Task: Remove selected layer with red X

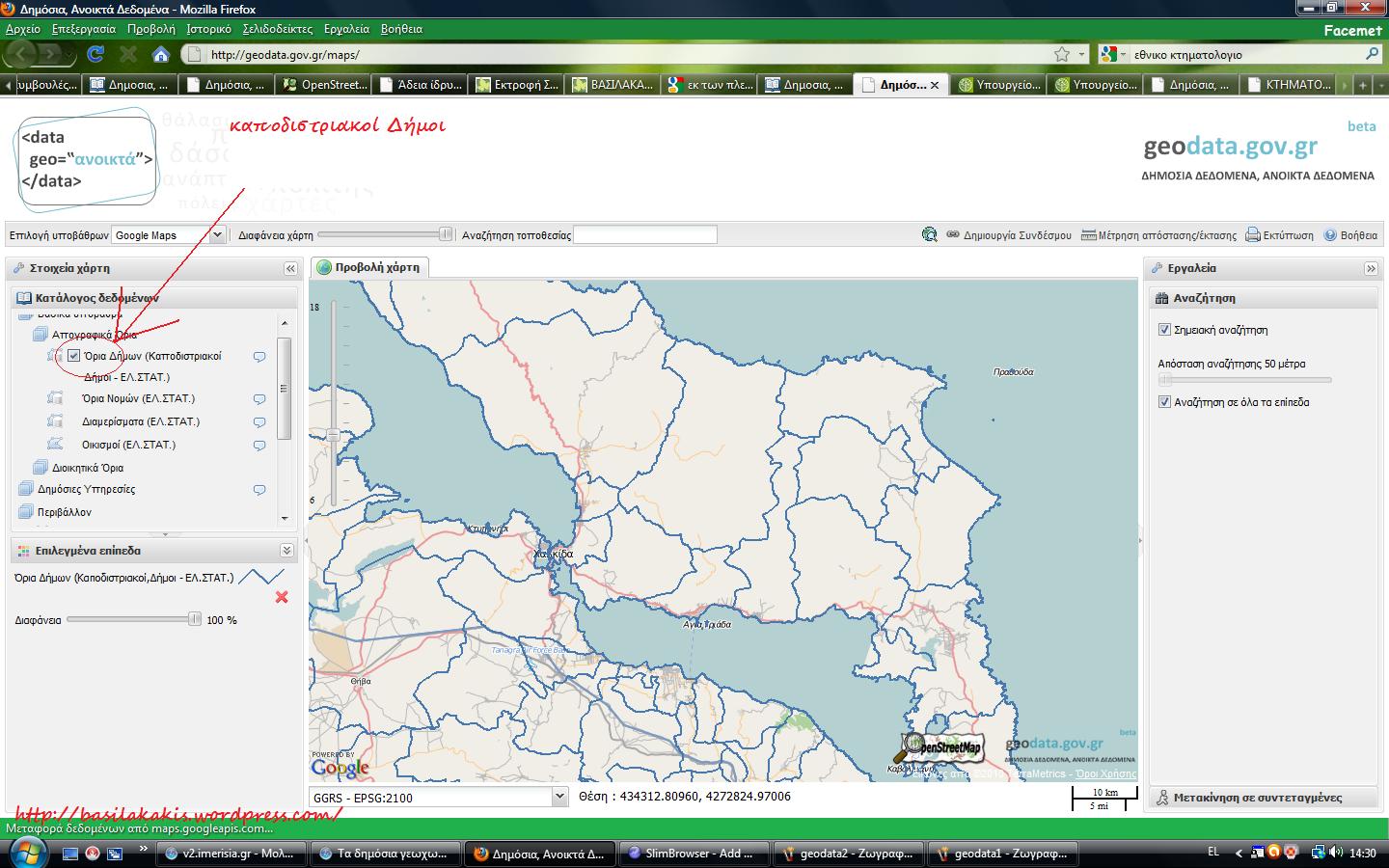Action: click(x=282, y=597)
